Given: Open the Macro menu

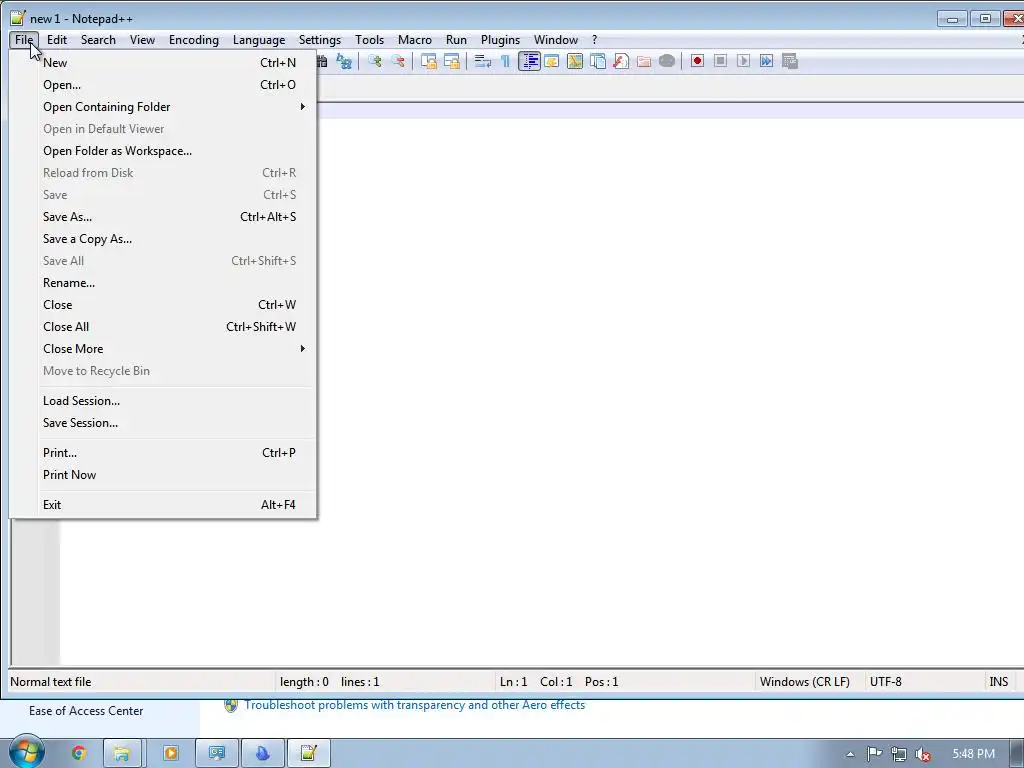Looking at the screenshot, I should pos(415,40).
